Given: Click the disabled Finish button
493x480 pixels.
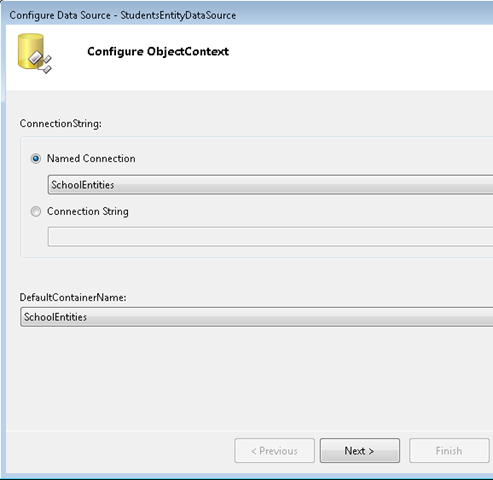Looking at the screenshot, I should coord(449,451).
